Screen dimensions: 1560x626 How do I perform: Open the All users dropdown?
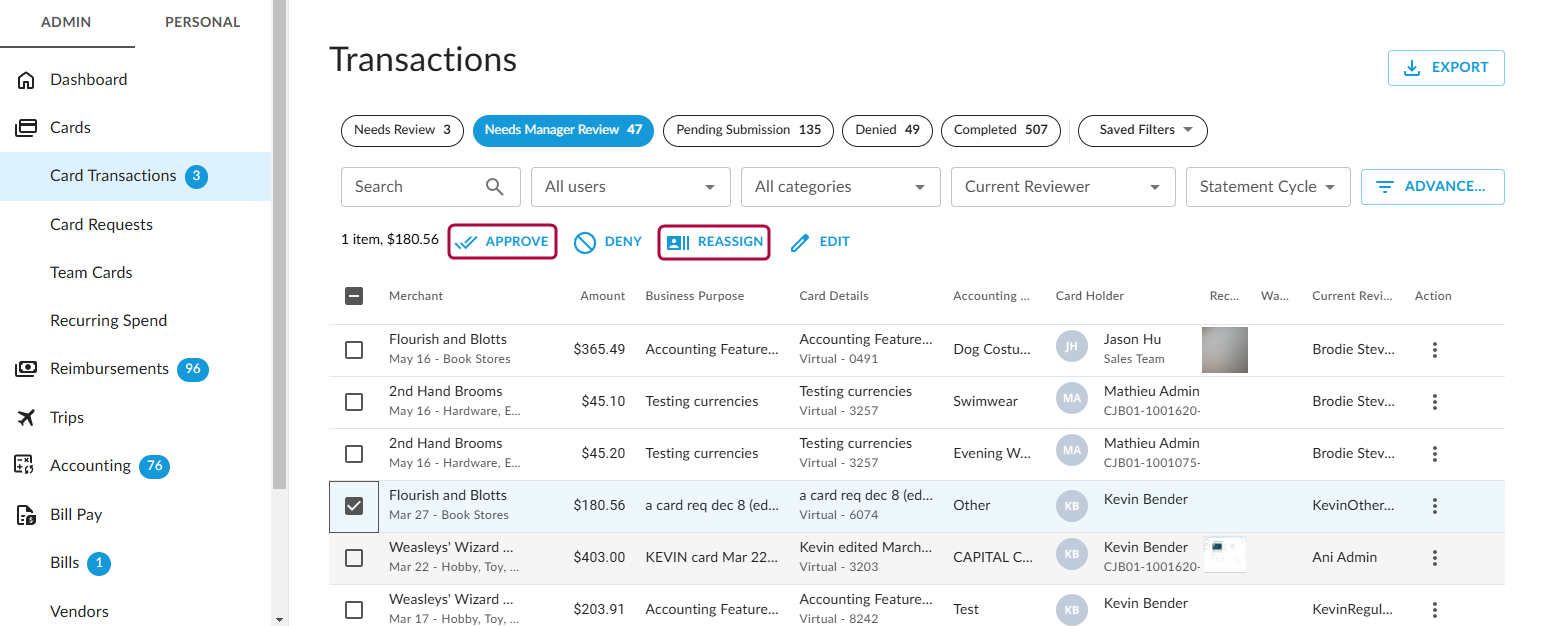[630, 187]
